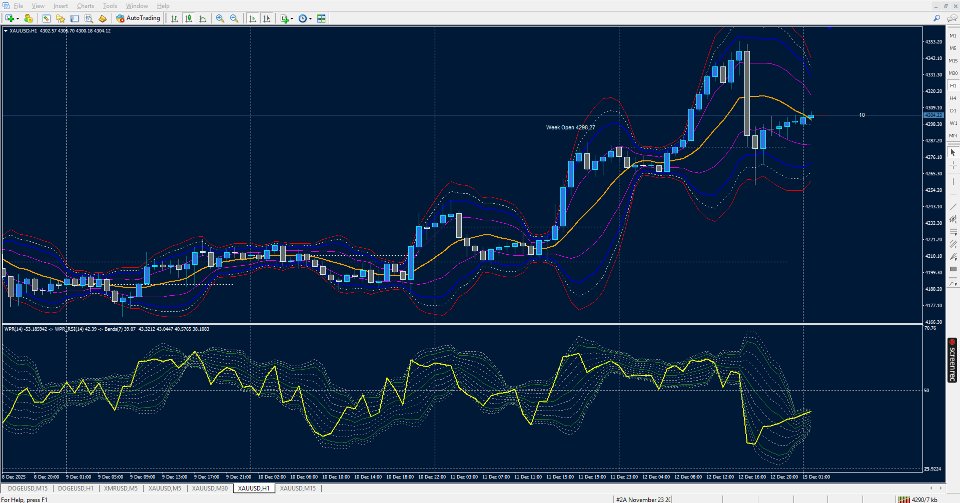The width and height of the screenshot is (960, 503).
Task: Select the Vertical Line drawing tool
Action: 953,182
